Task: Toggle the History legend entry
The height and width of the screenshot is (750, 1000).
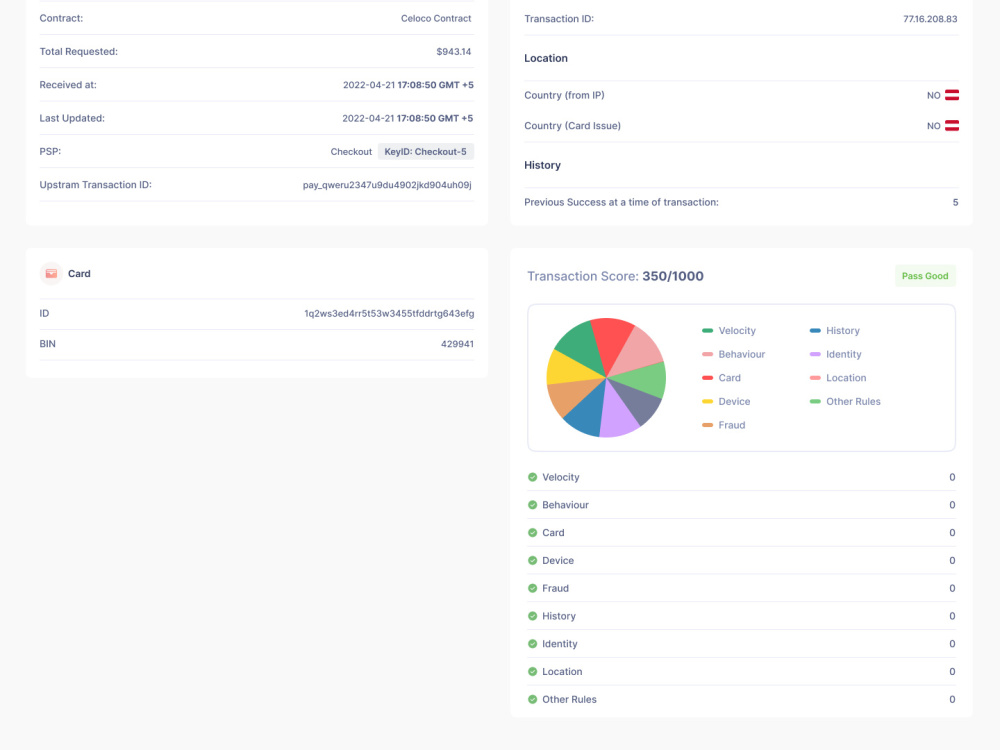Action: click(834, 330)
